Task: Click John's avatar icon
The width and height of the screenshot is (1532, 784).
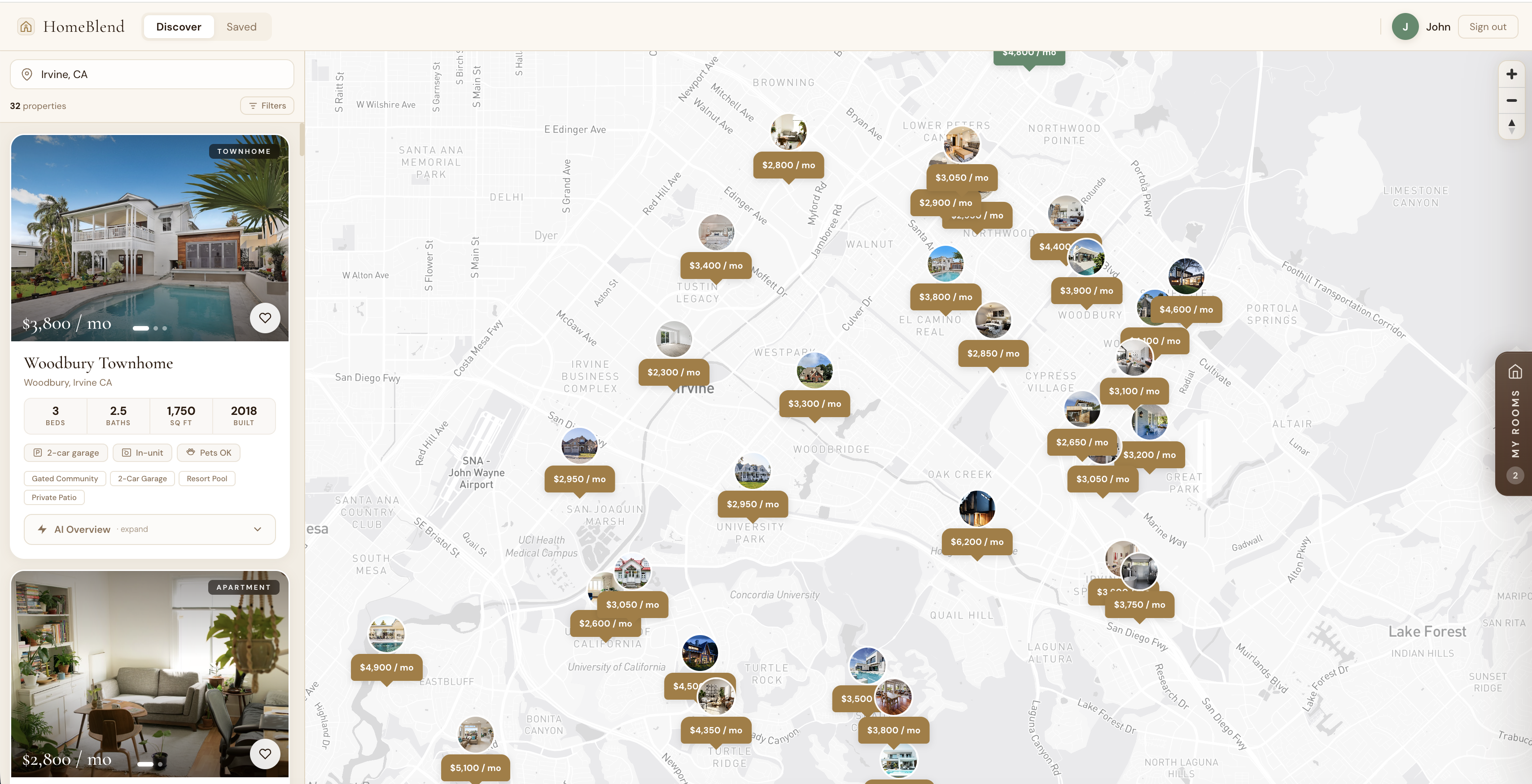Action: pyautogui.click(x=1405, y=27)
